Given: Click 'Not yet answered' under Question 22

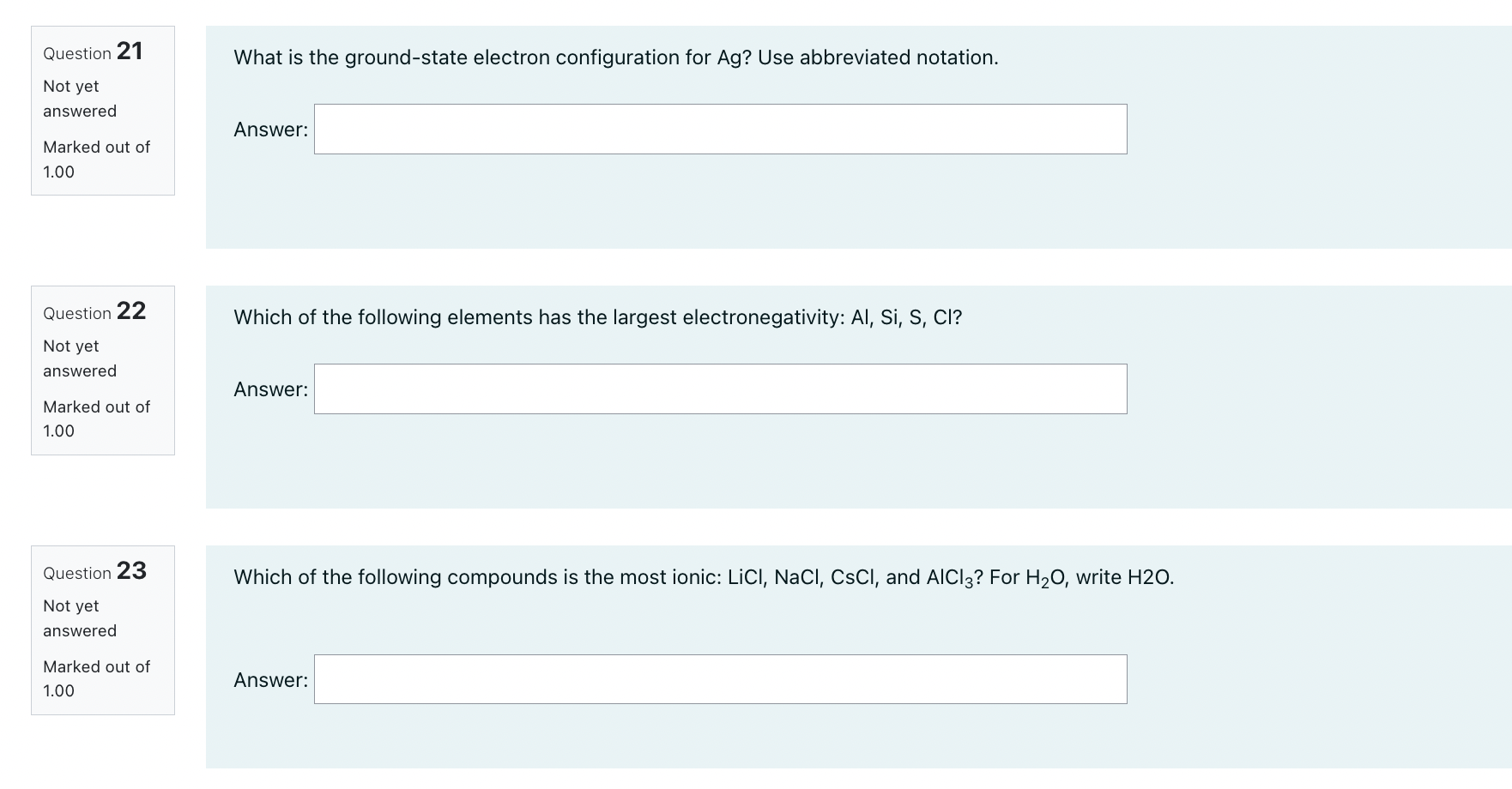Looking at the screenshot, I should [78, 358].
